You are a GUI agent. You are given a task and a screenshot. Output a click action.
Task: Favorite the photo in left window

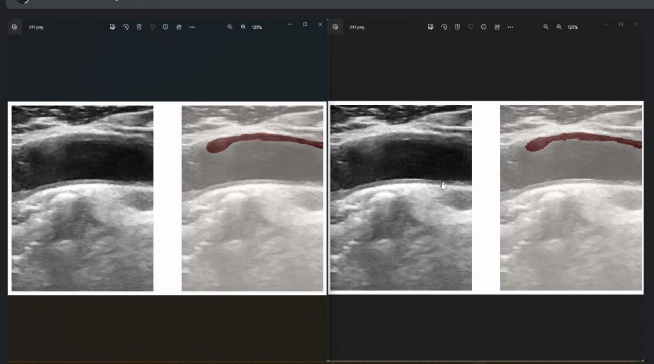(x=152, y=27)
